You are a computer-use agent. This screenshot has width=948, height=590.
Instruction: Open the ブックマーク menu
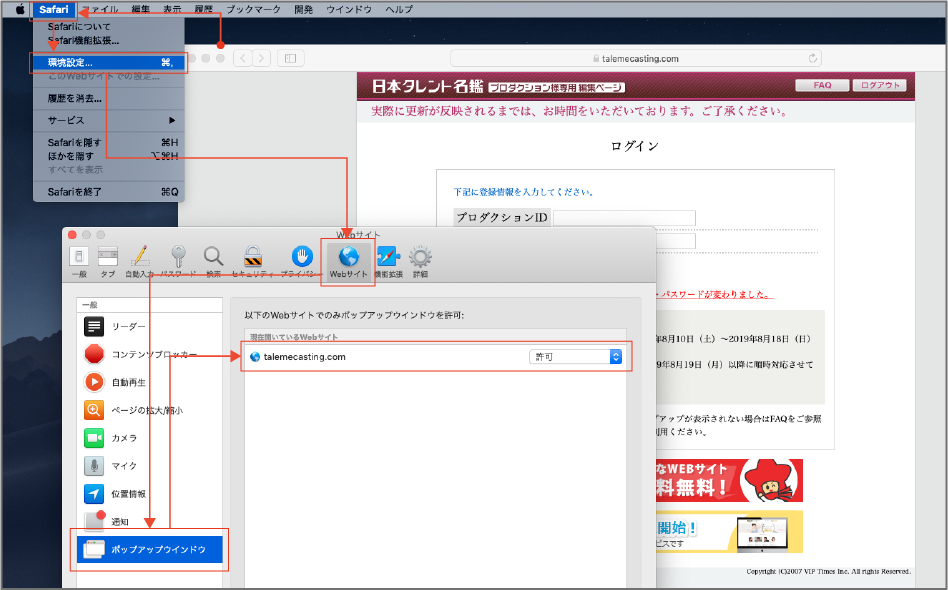(x=253, y=9)
